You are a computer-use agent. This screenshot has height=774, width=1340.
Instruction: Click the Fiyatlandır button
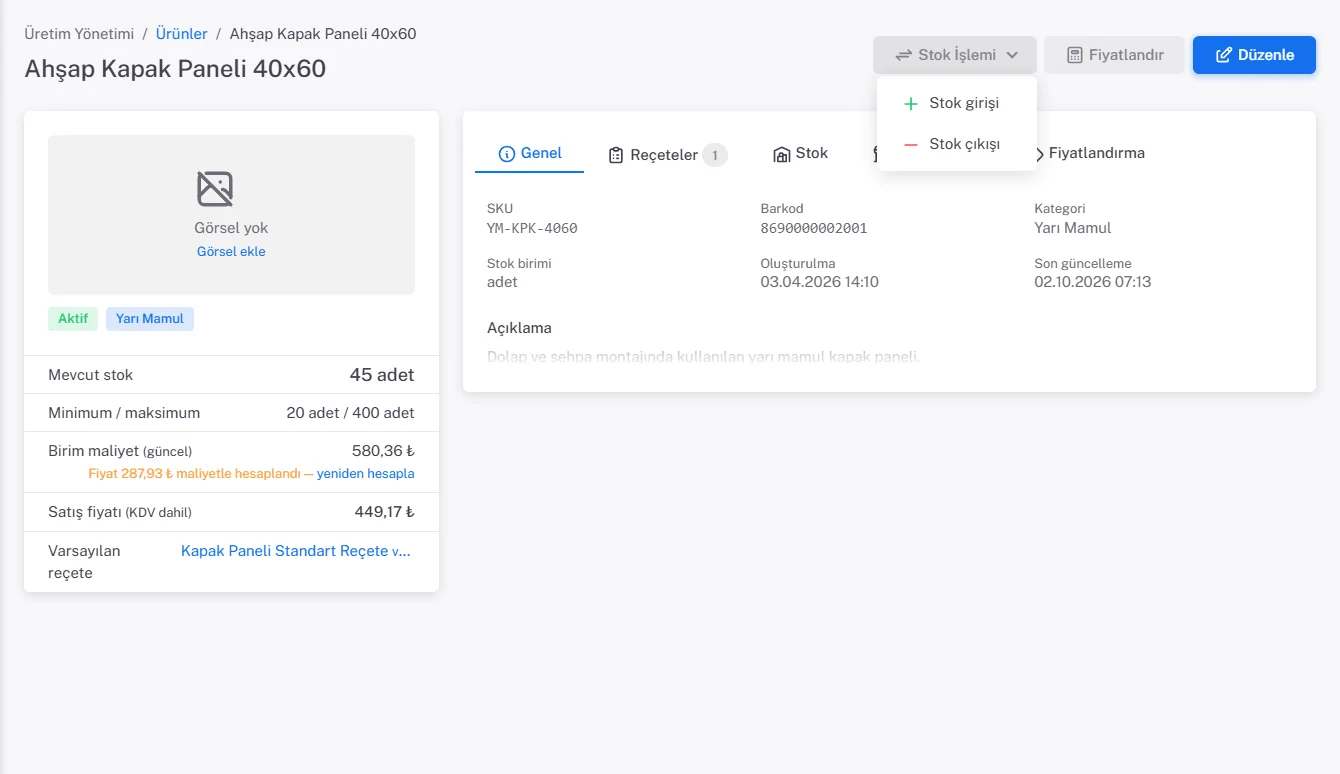pyautogui.click(x=1114, y=55)
